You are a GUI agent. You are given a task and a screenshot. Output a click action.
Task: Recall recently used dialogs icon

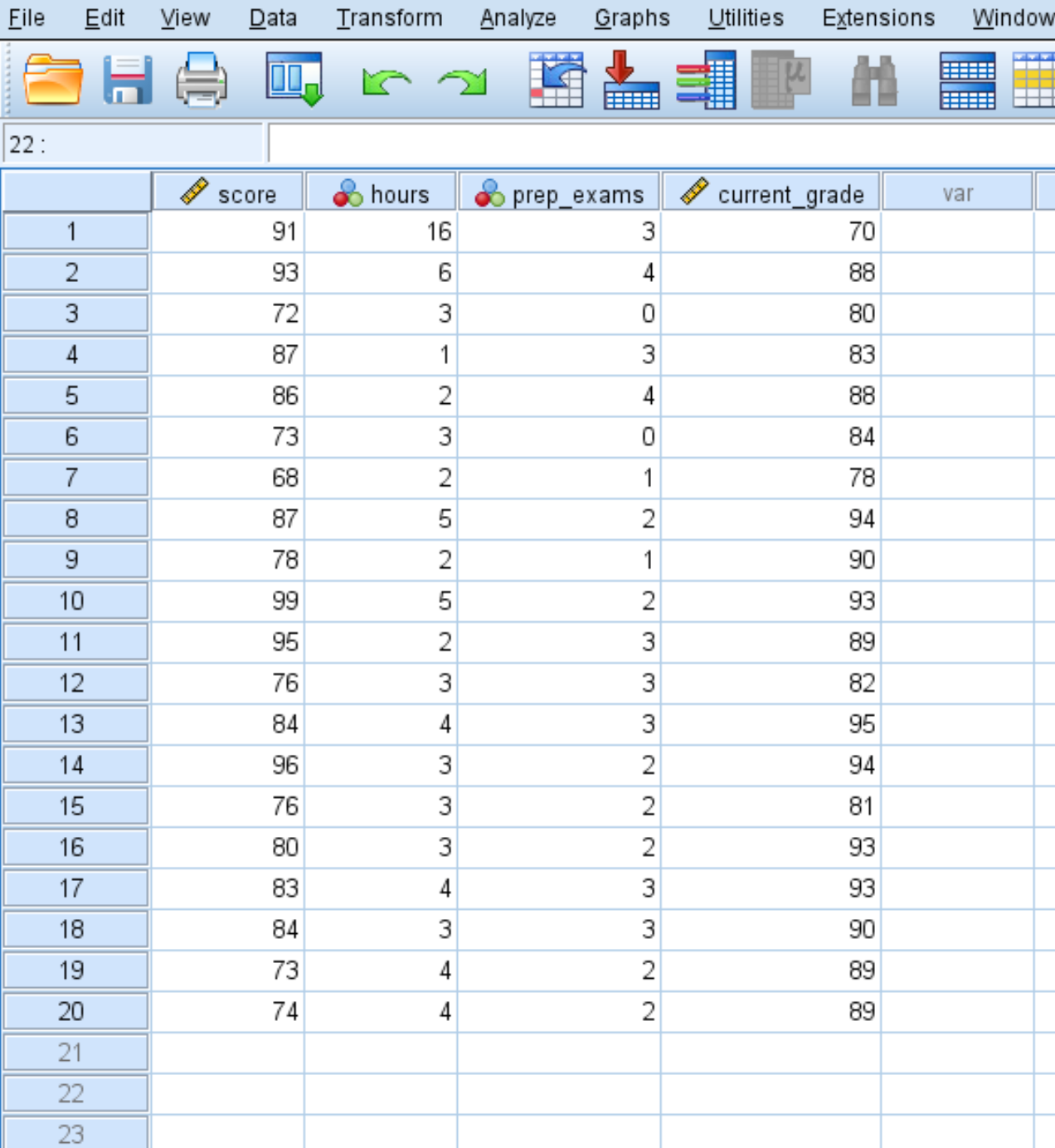click(294, 80)
